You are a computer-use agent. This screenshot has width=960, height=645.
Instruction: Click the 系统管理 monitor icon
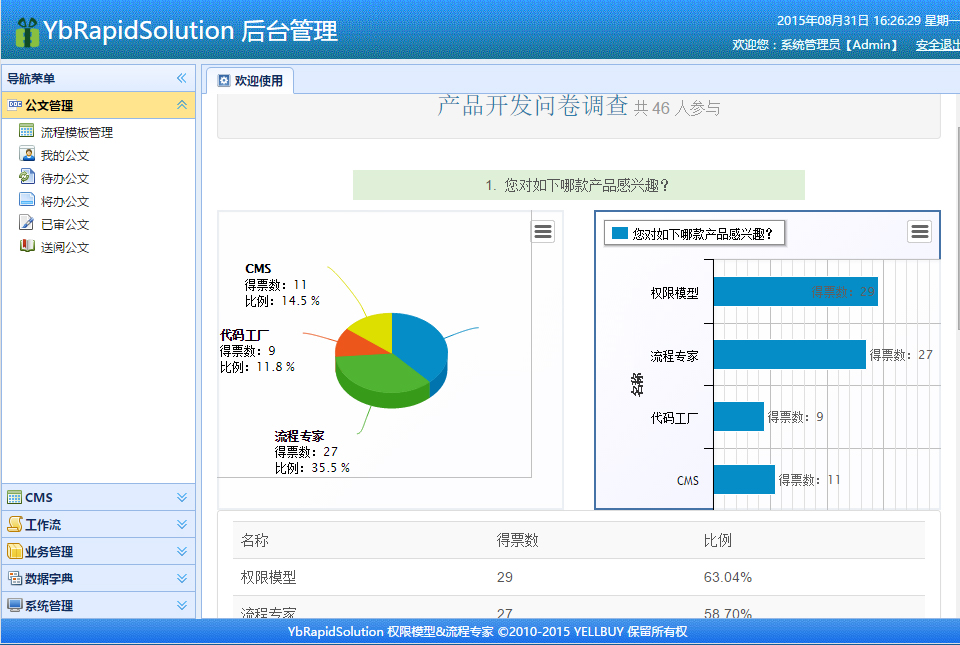14,605
